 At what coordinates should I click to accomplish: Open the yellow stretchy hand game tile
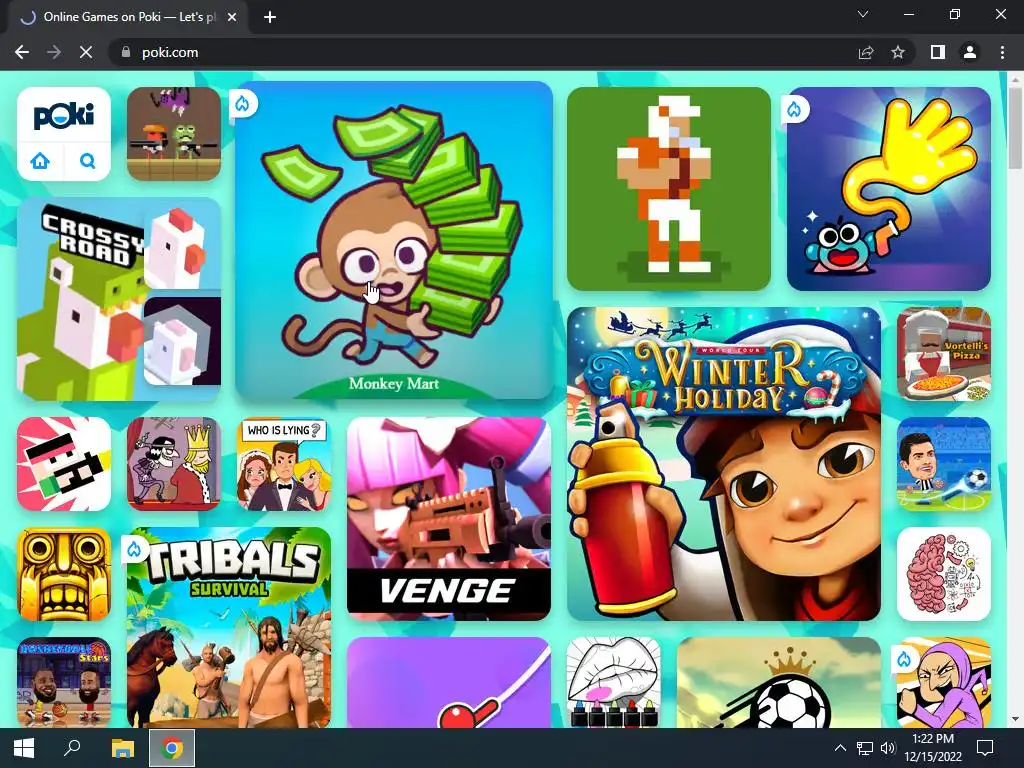(889, 189)
